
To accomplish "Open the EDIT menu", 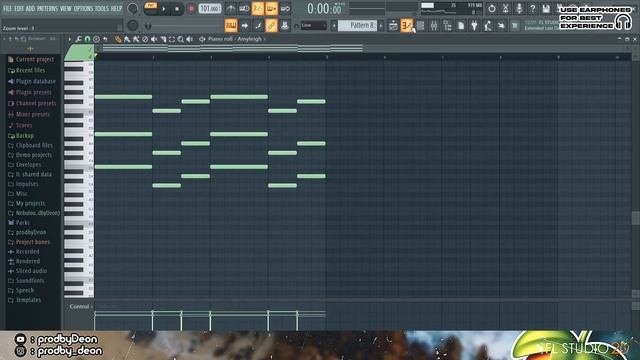I will (19, 8).
